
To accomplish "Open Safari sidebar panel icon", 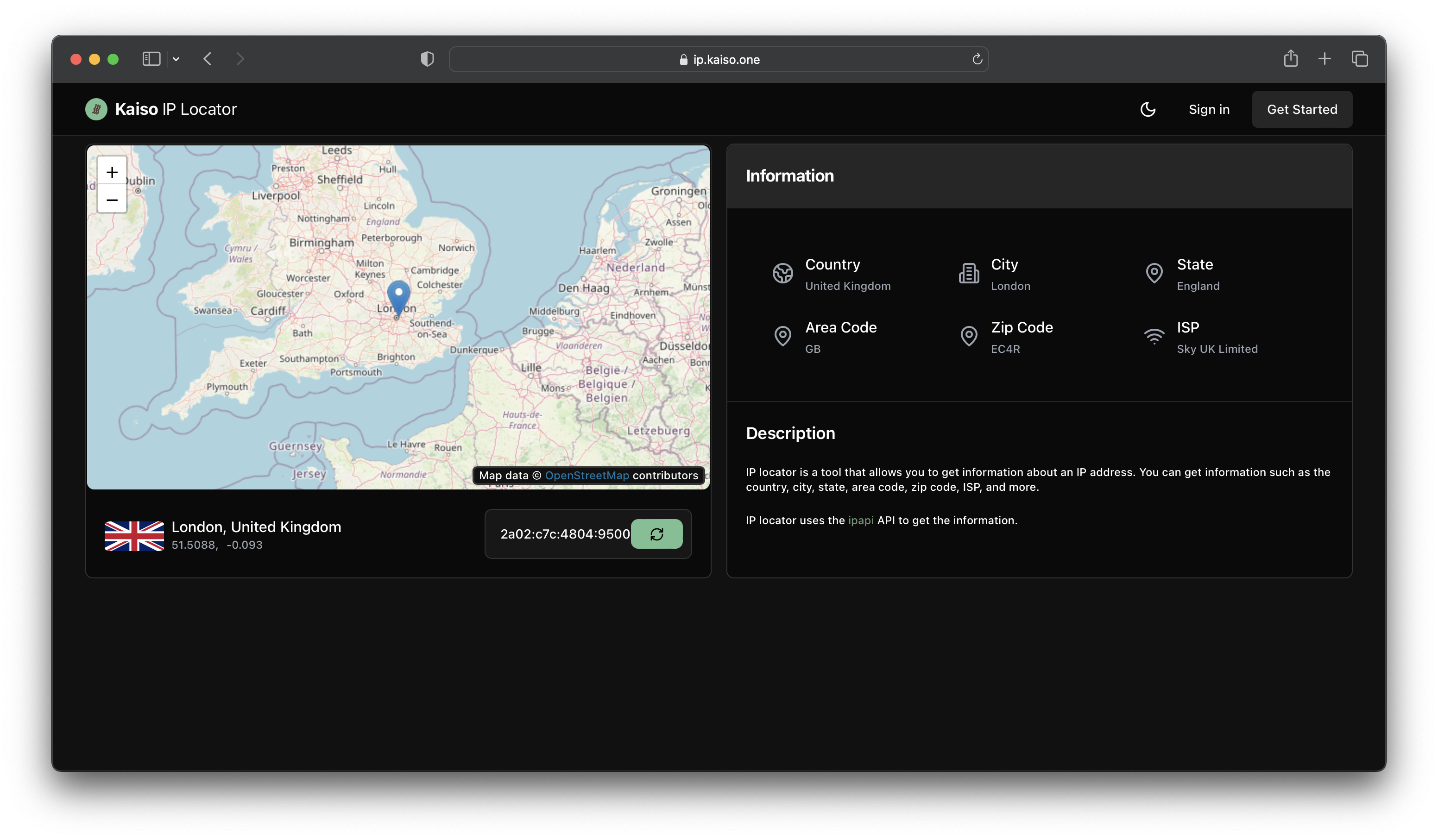I will [151, 59].
